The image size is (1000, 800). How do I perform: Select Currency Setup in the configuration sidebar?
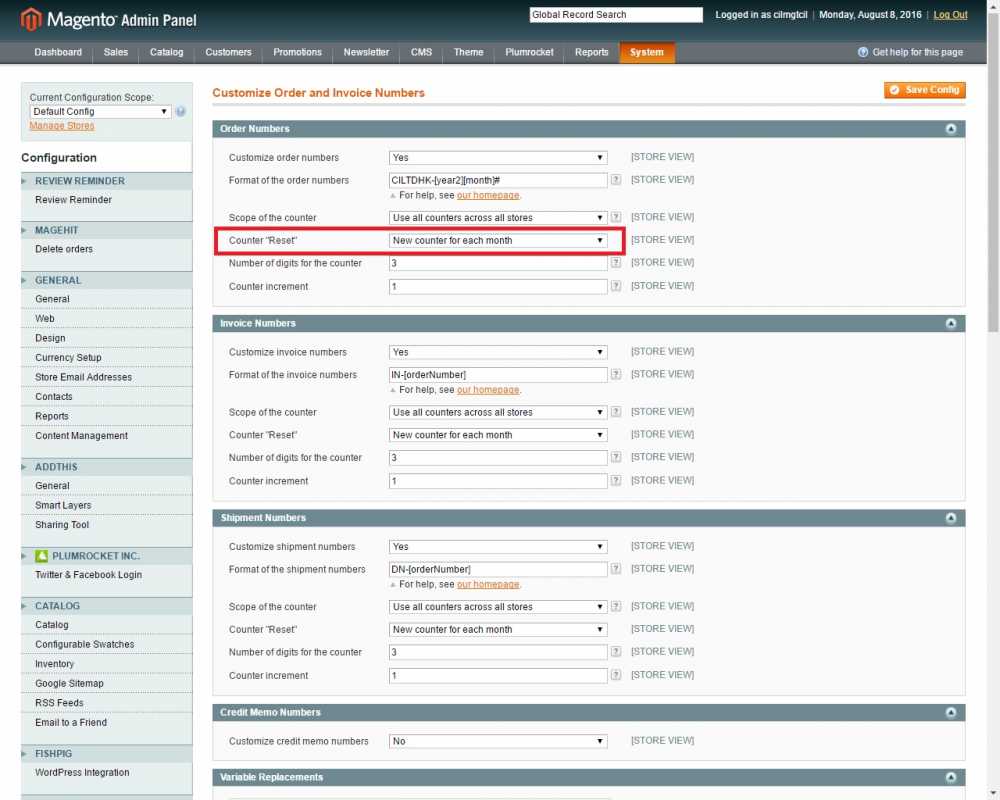[x=68, y=358]
